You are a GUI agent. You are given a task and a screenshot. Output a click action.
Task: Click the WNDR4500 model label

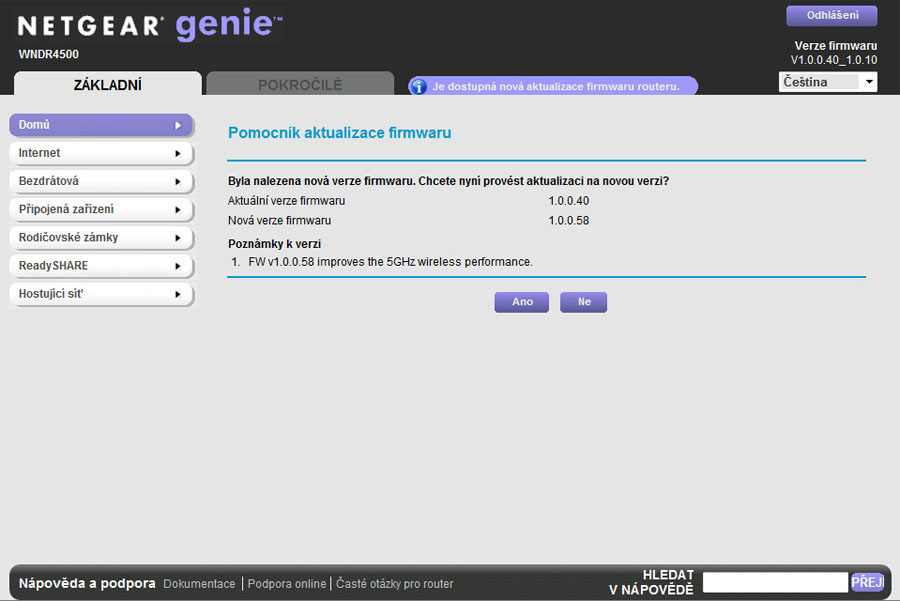point(49,55)
